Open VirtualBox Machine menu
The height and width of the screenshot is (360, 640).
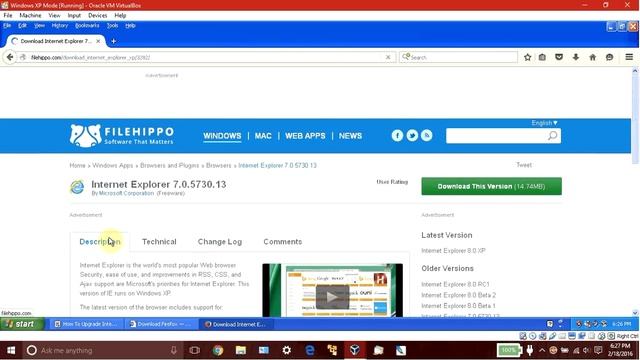[30, 16]
